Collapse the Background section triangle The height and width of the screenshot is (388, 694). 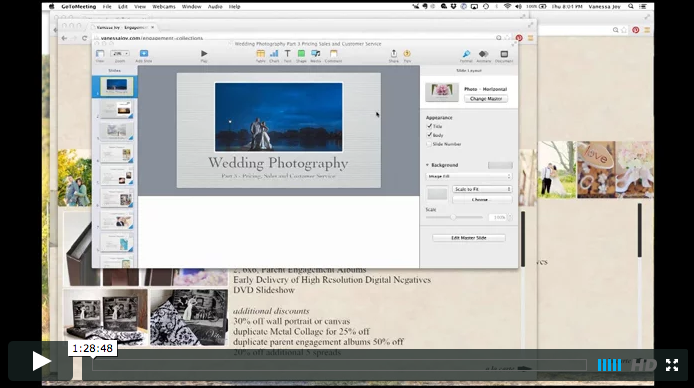[x=427, y=165]
